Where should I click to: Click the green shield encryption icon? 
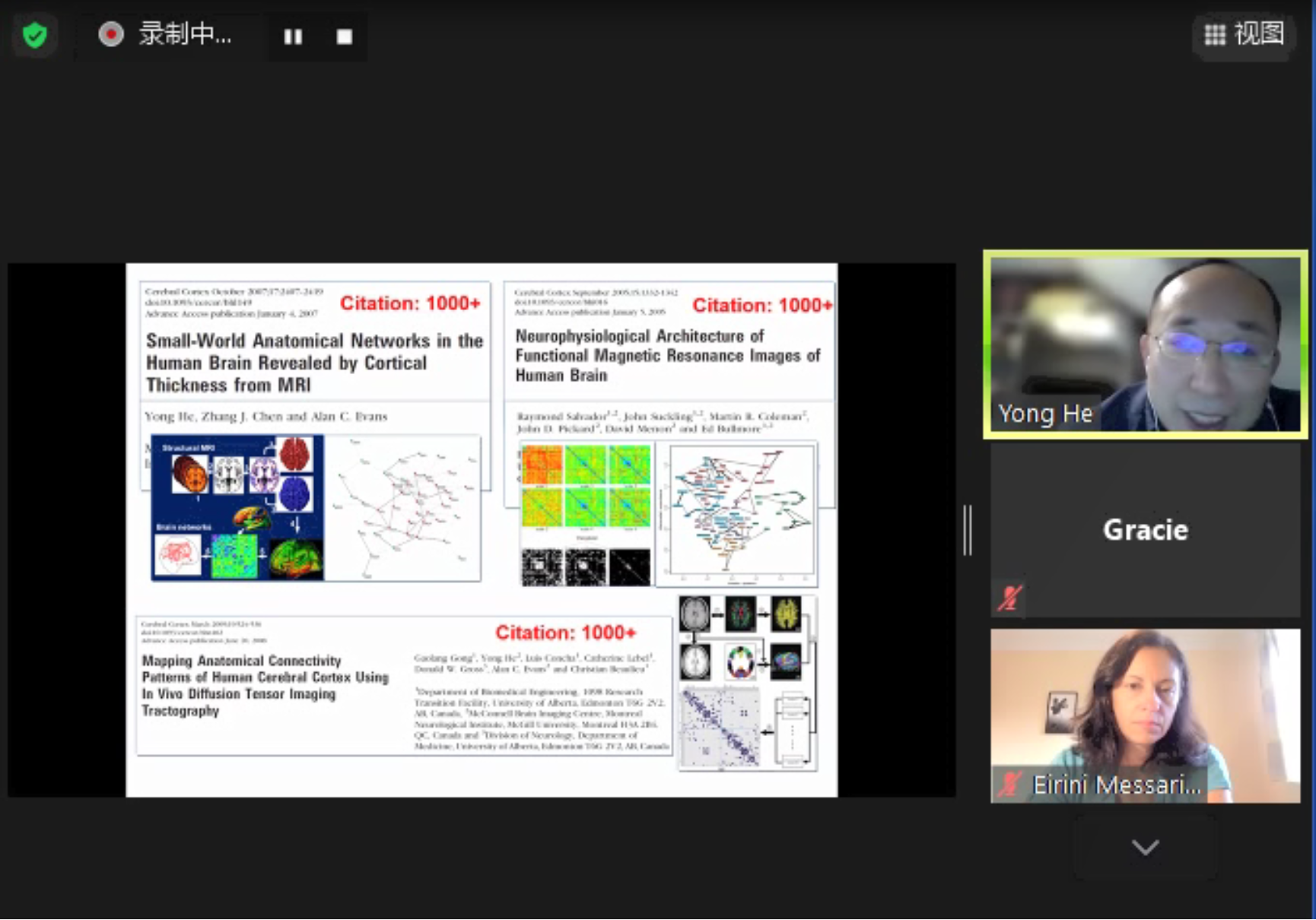pos(35,35)
